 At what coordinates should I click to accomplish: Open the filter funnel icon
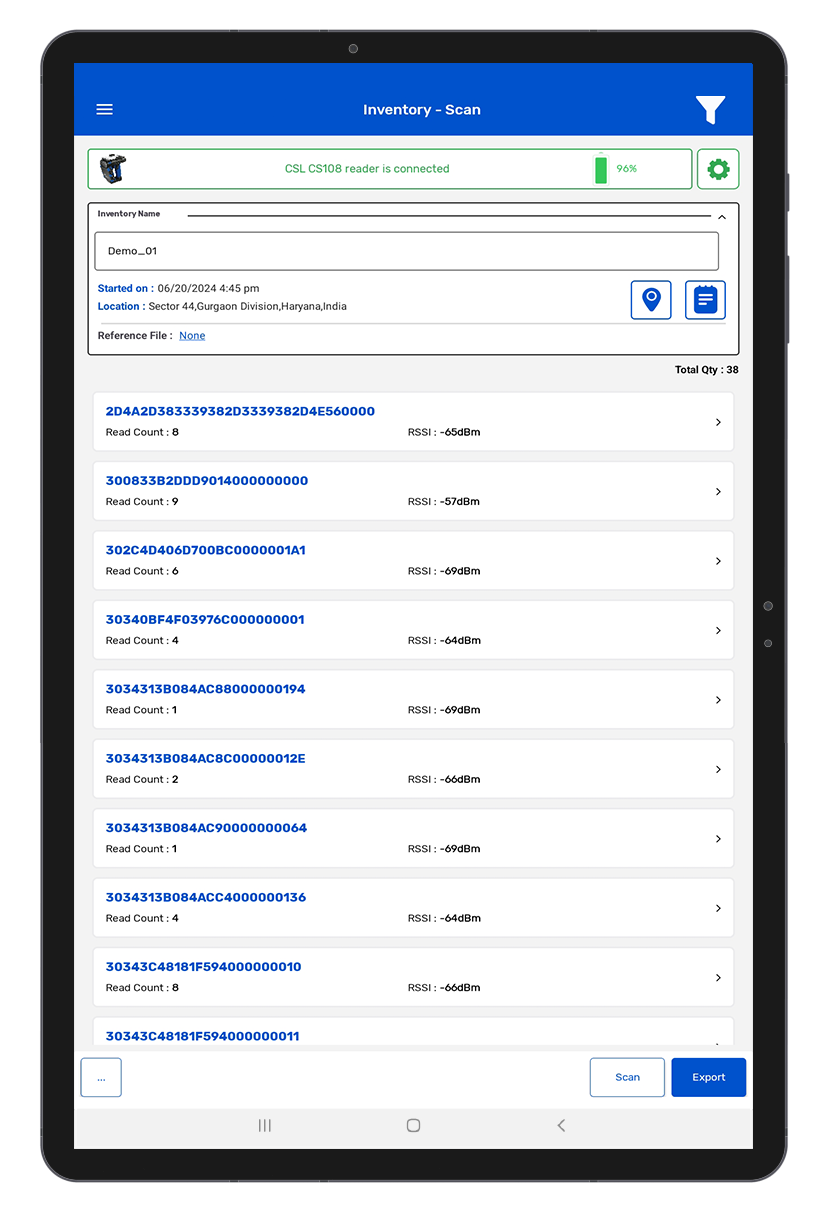710,110
